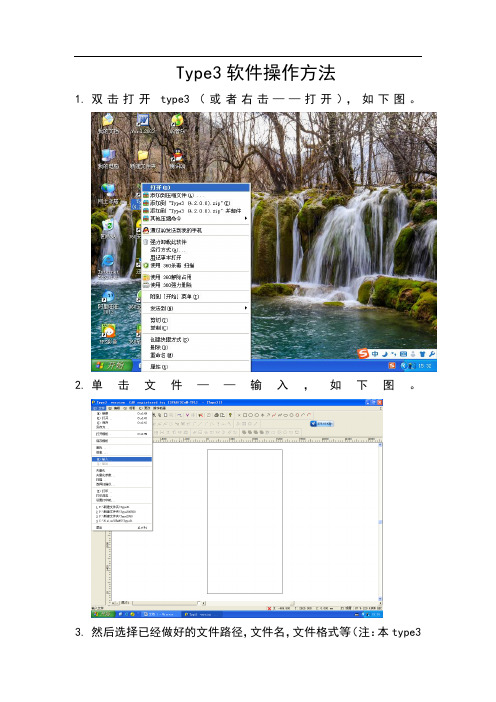Open the yellow folder icon on desktop
This screenshot has width=496, height=702.
point(143,155)
